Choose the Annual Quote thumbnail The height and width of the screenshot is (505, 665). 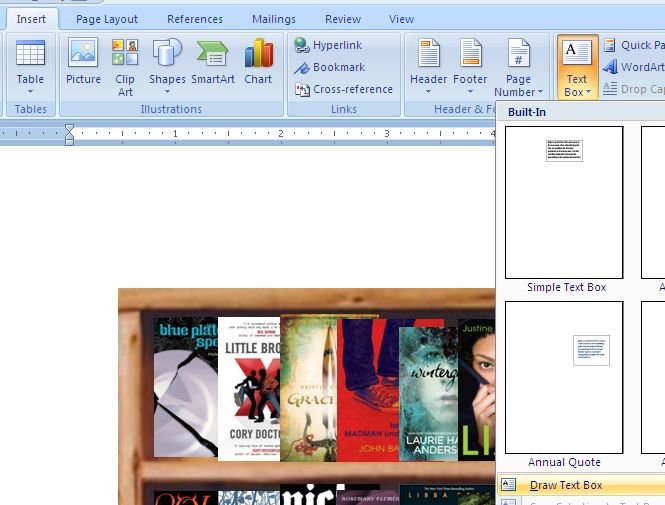[564, 377]
